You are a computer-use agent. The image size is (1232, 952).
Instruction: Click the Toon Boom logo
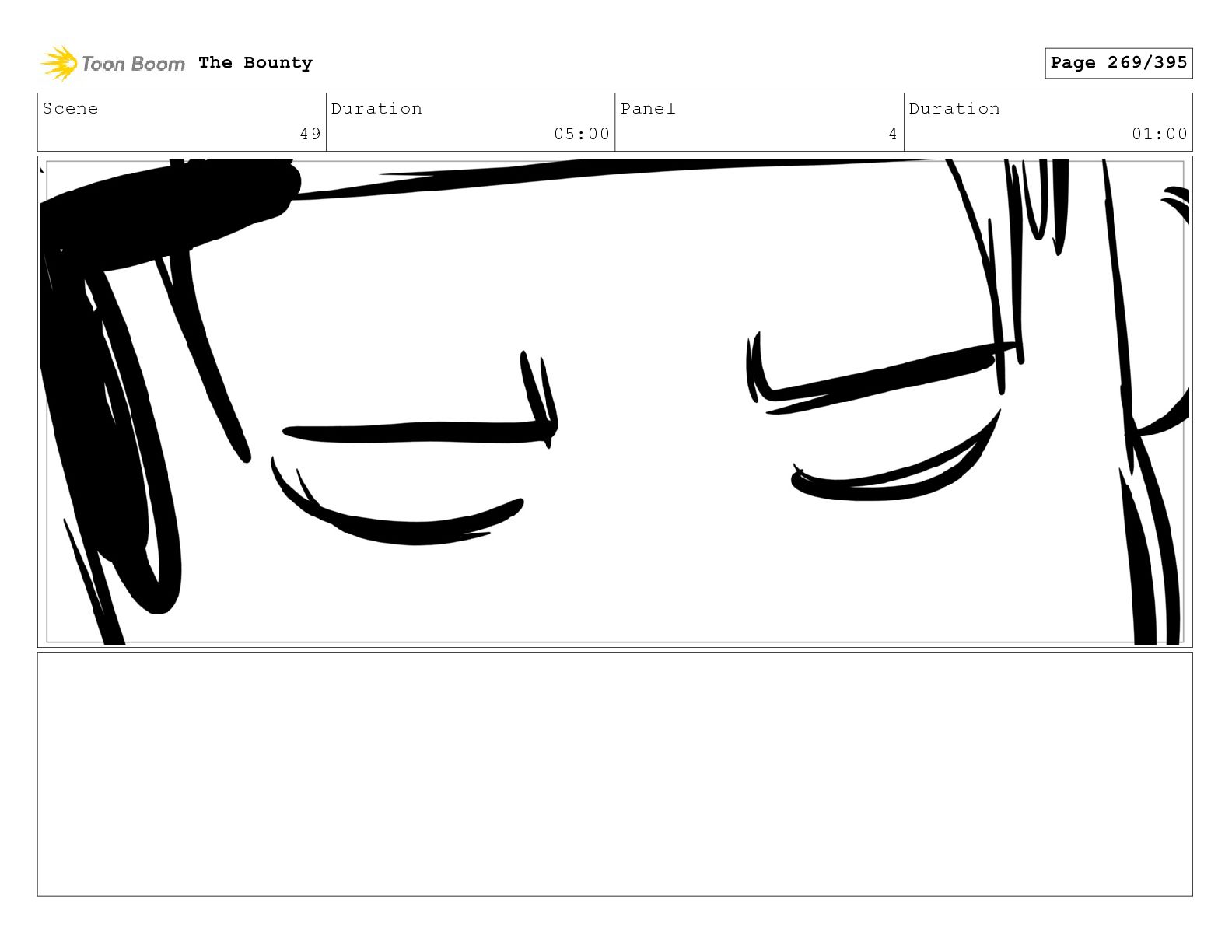pos(113,63)
